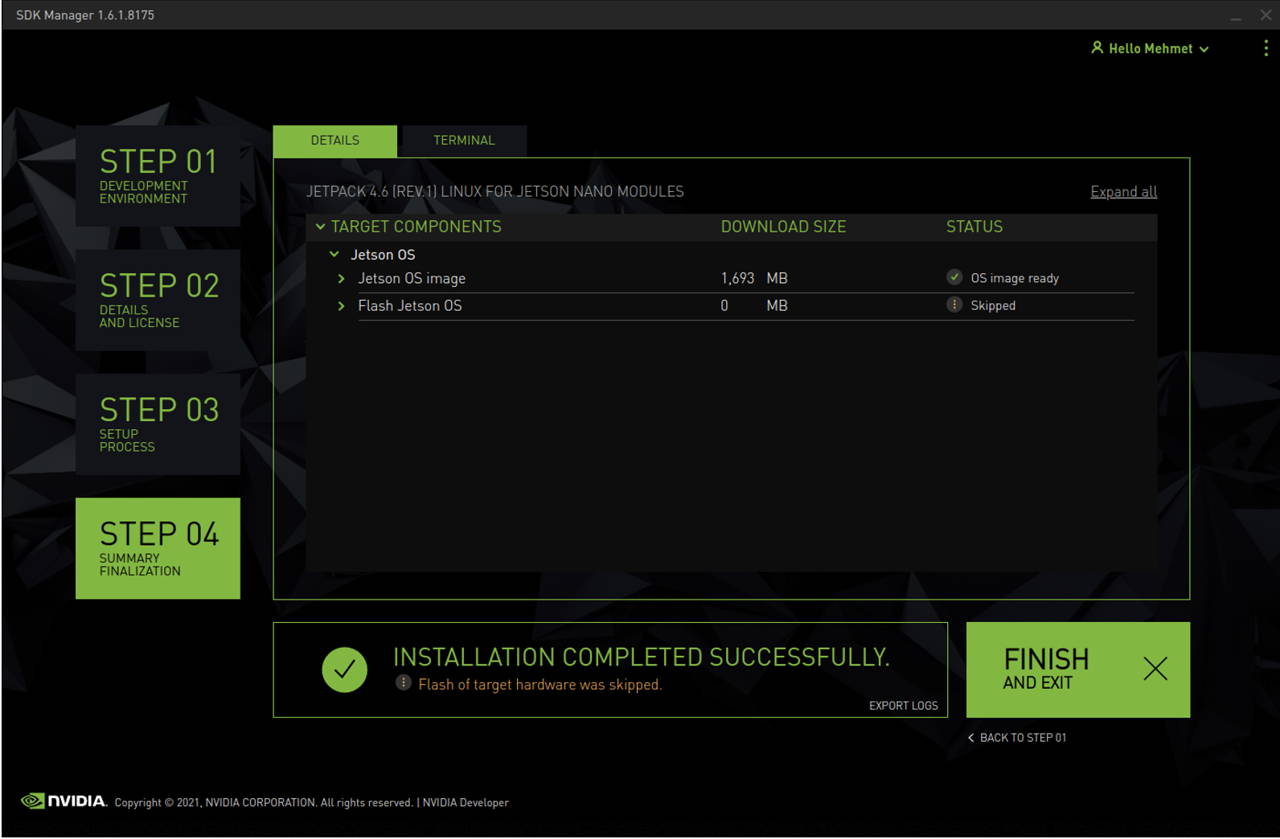Click the user profile icon beside Hello Mehmet

[x=1097, y=48]
